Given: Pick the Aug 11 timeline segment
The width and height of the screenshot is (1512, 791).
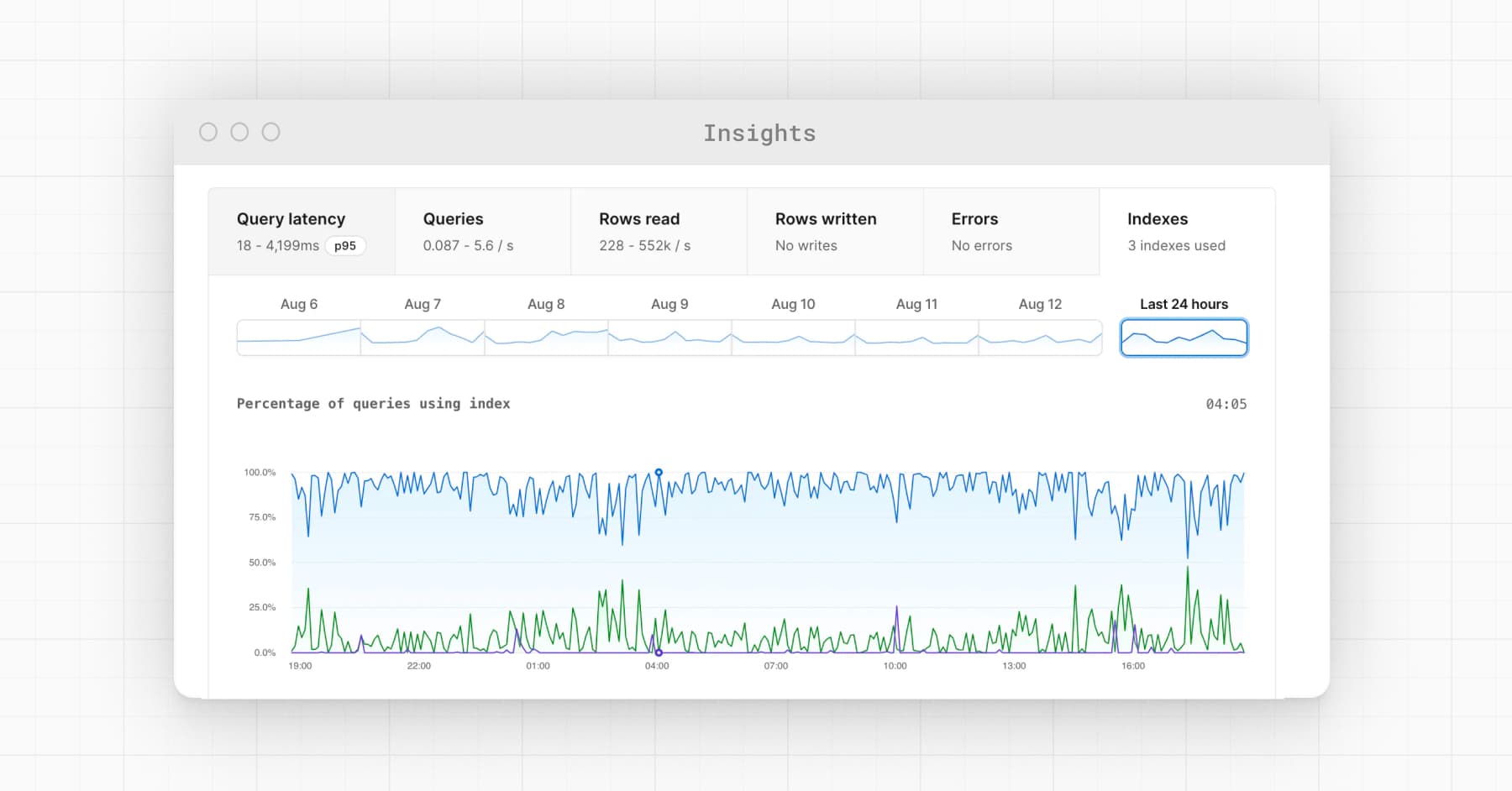Looking at the screenshot, I should (916, 338).
